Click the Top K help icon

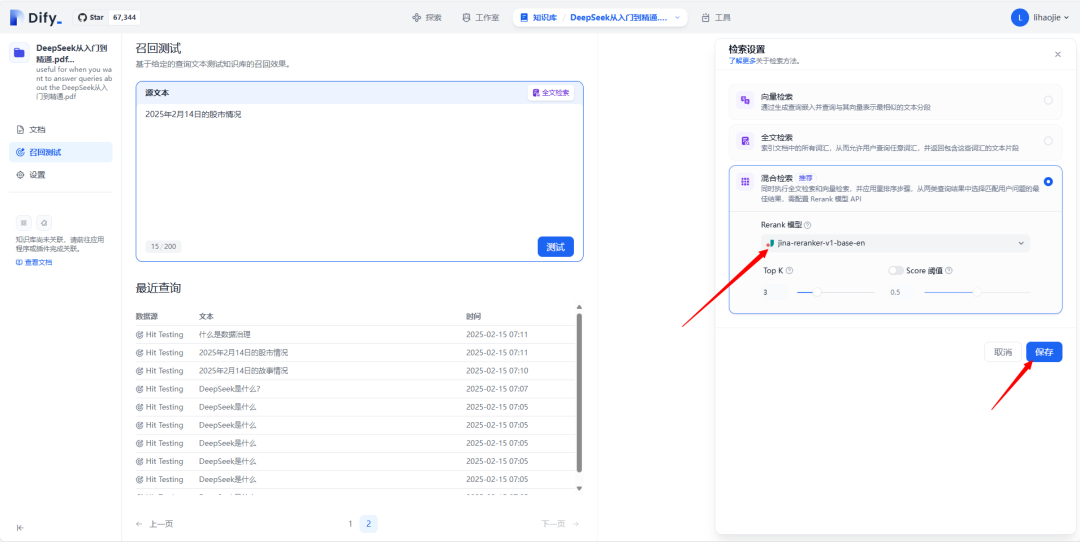pyautogui.click(x=789, y=271)
